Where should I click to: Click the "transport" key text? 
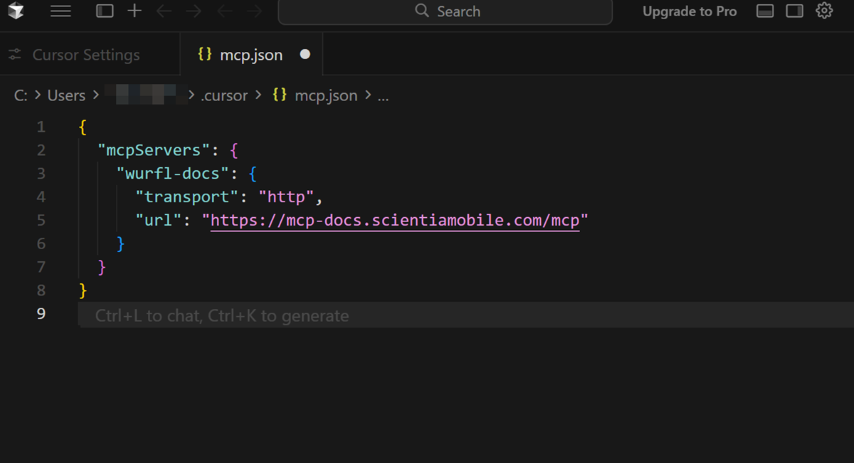click(187, 197)
